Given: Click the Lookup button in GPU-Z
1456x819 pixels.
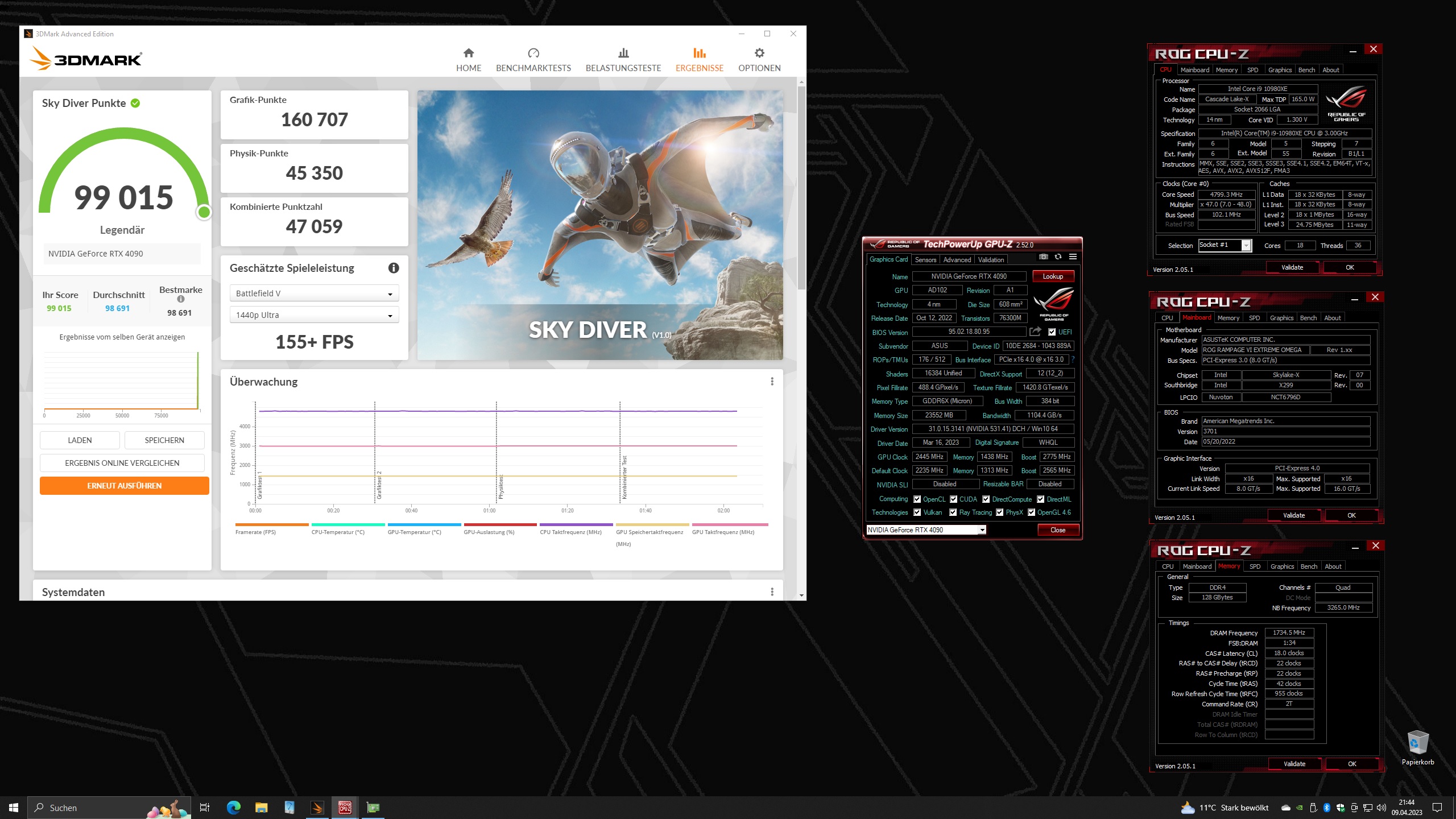Looking at the screenshot, I should [1053, 276].
